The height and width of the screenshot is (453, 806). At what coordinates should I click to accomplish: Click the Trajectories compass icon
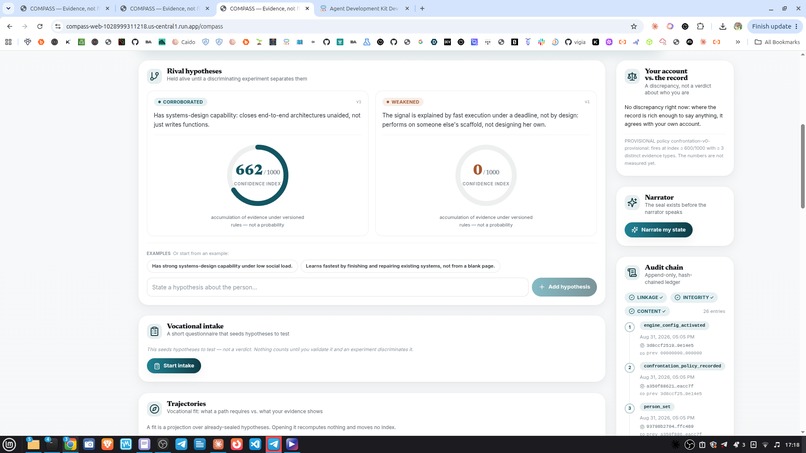tap(154, 409)
